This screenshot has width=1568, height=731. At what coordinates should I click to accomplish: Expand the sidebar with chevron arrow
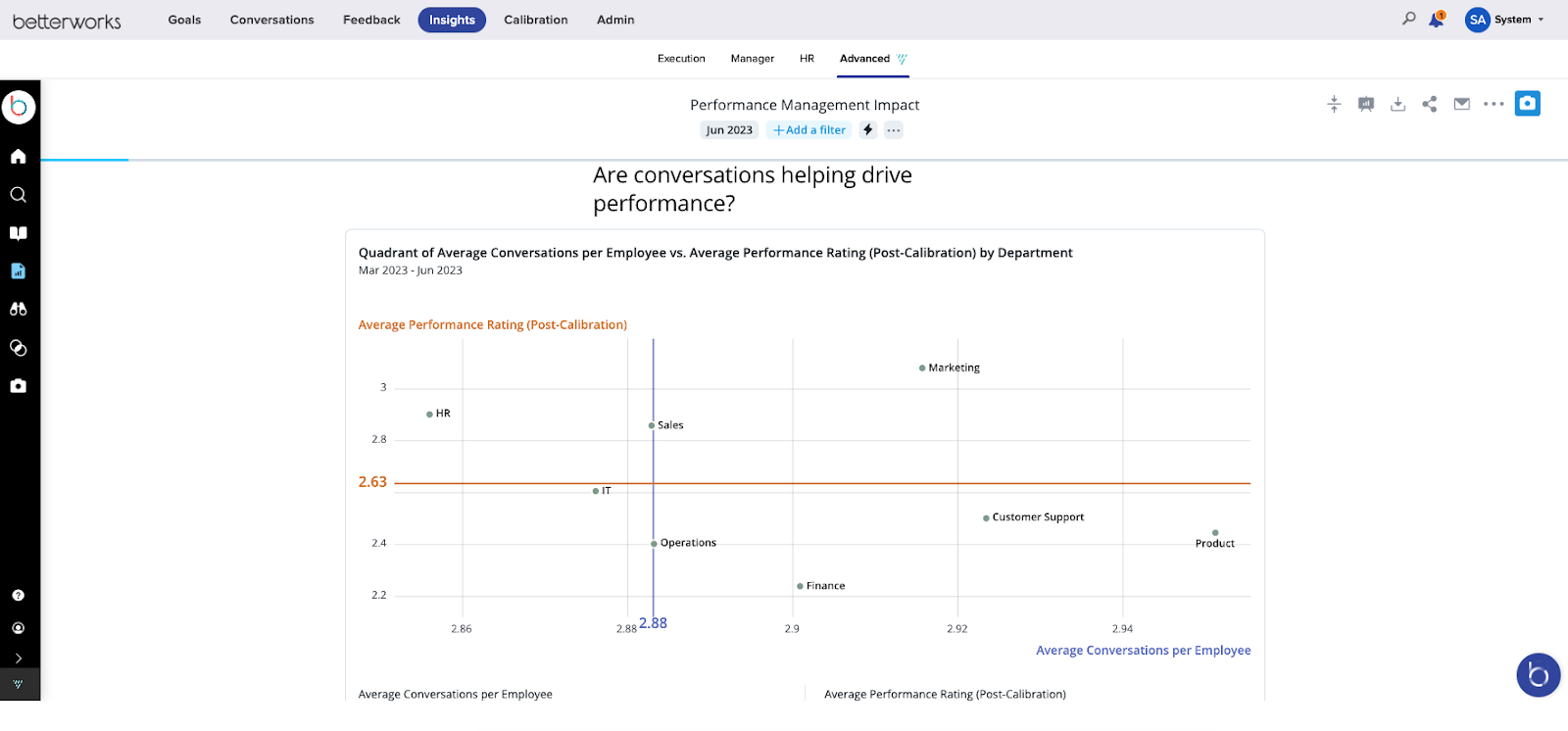tap(18, 658)
